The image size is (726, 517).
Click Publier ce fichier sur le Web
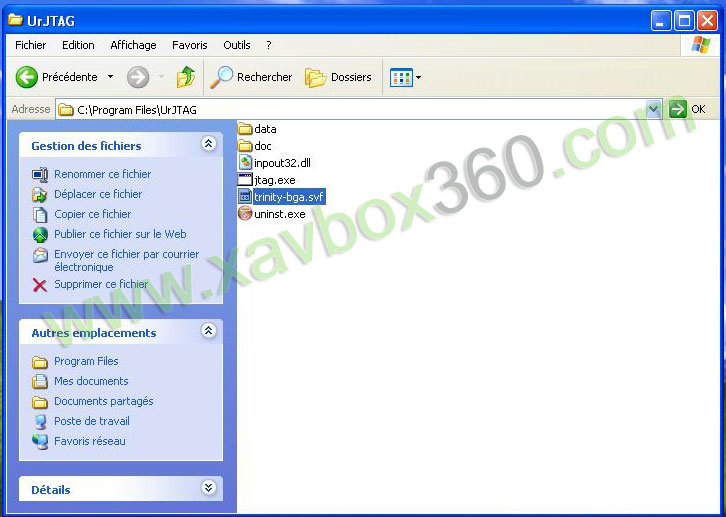pos(120,234)
